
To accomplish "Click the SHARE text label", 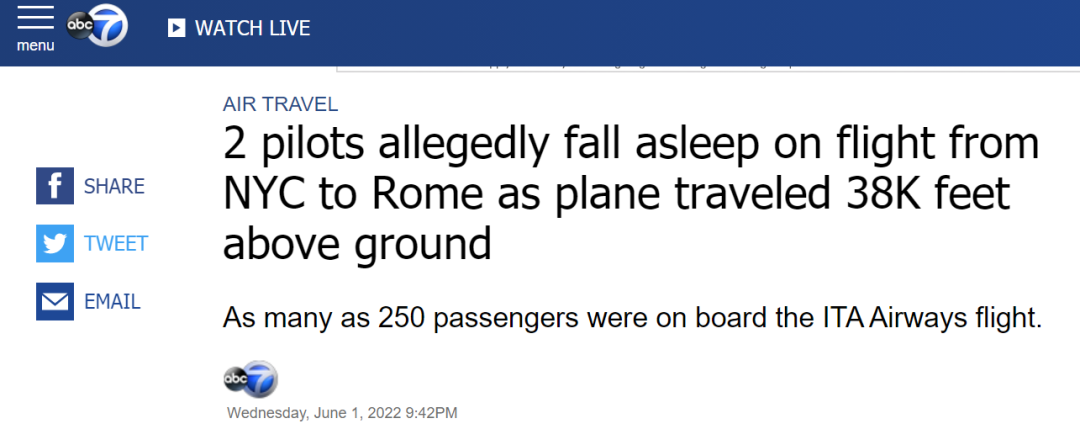I will (114, 186).
